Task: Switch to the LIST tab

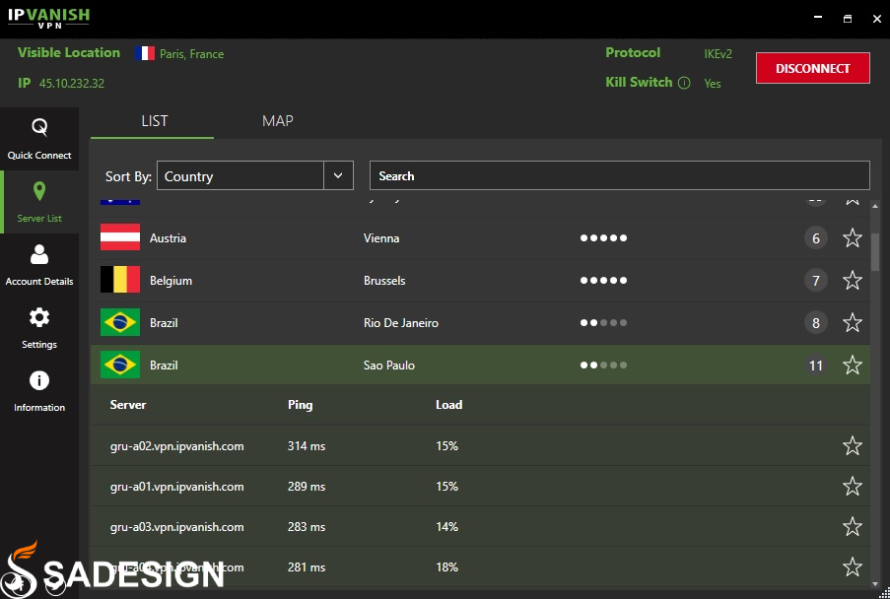Action: (154, 121)
